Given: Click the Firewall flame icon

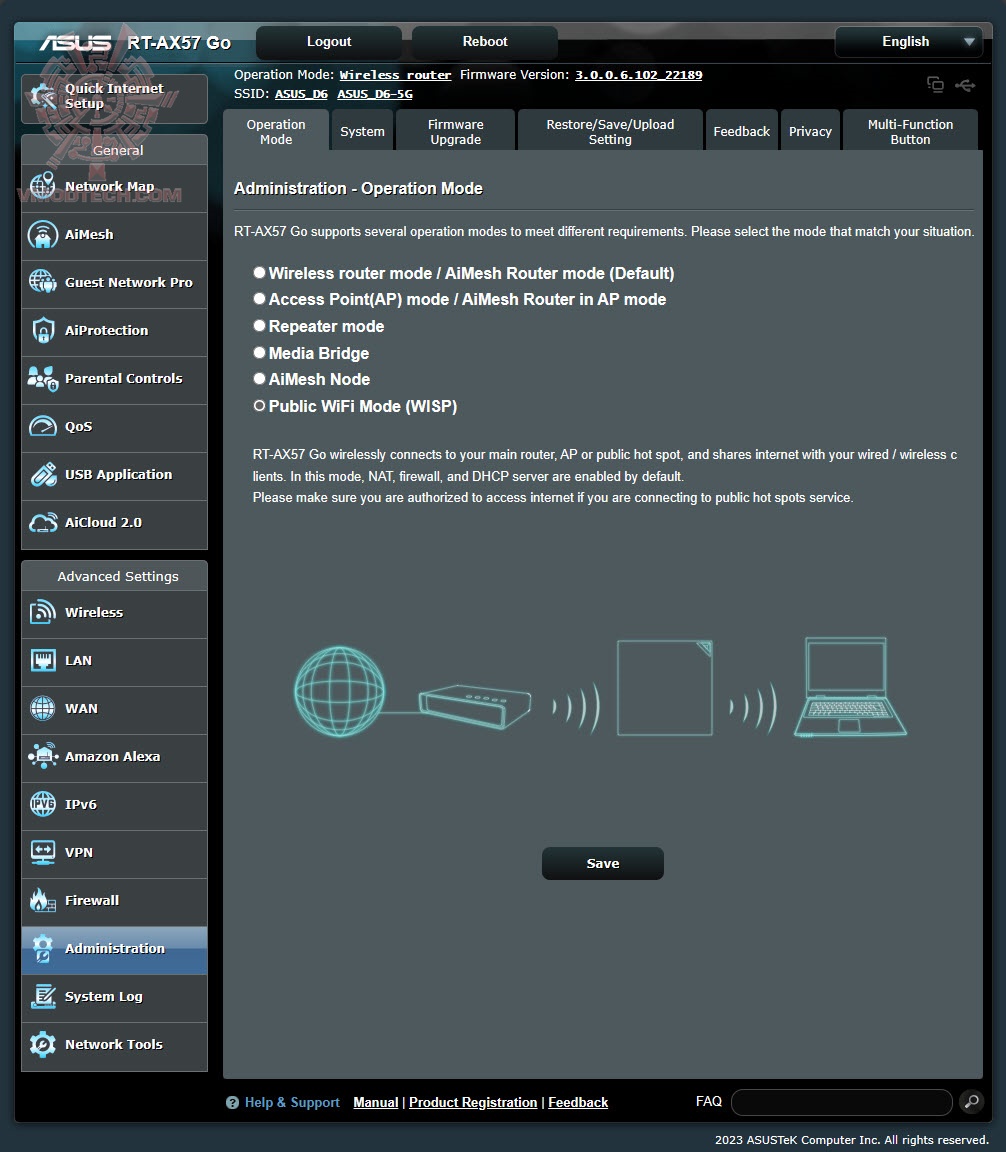Looking at the screenshot, I should (x=43, y=900).
